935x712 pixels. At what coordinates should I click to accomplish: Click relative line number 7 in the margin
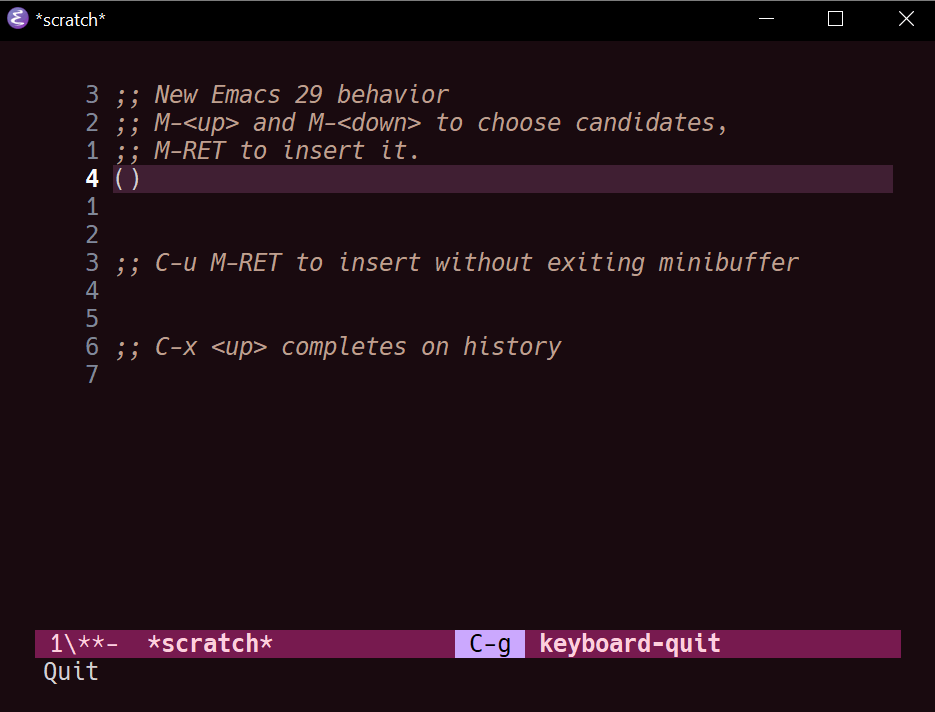tap(92, 375)
